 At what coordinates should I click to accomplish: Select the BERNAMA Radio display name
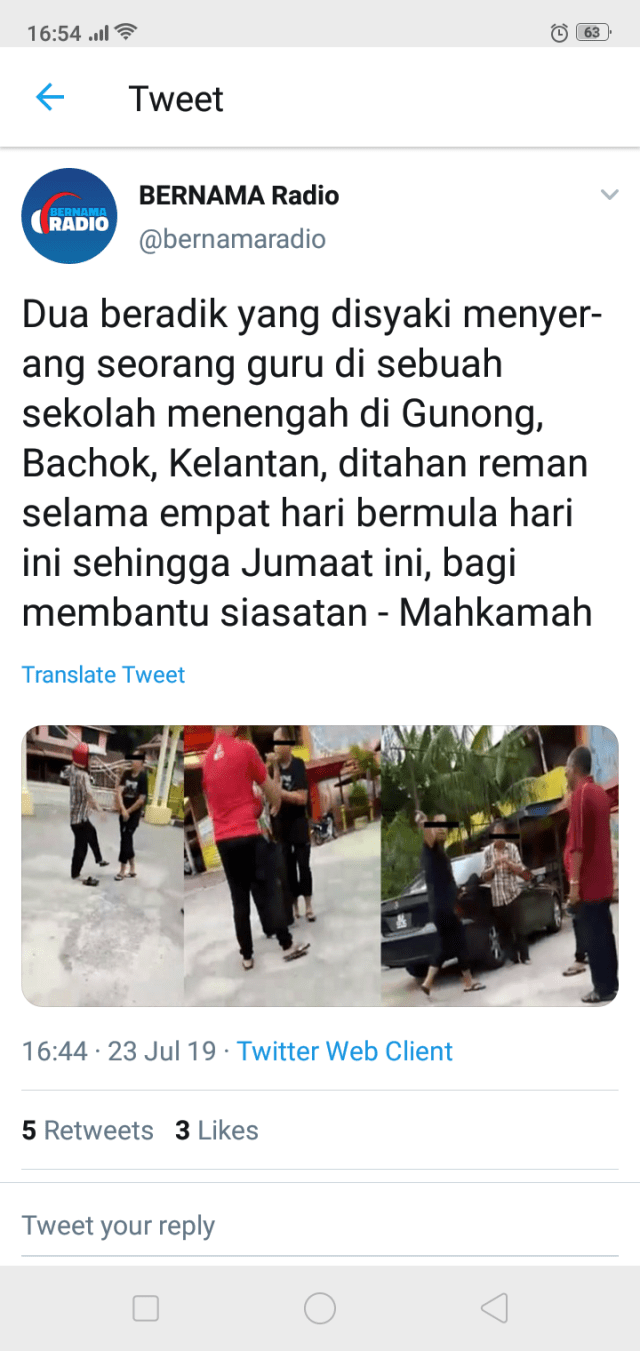pyautogui.click(x=239, y=196)
